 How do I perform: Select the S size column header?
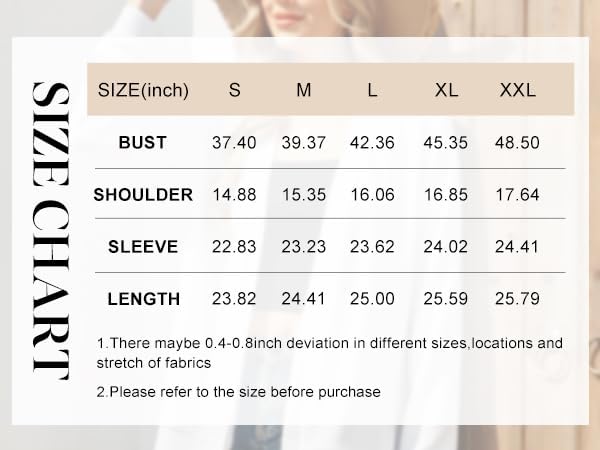tap(235, 90)
